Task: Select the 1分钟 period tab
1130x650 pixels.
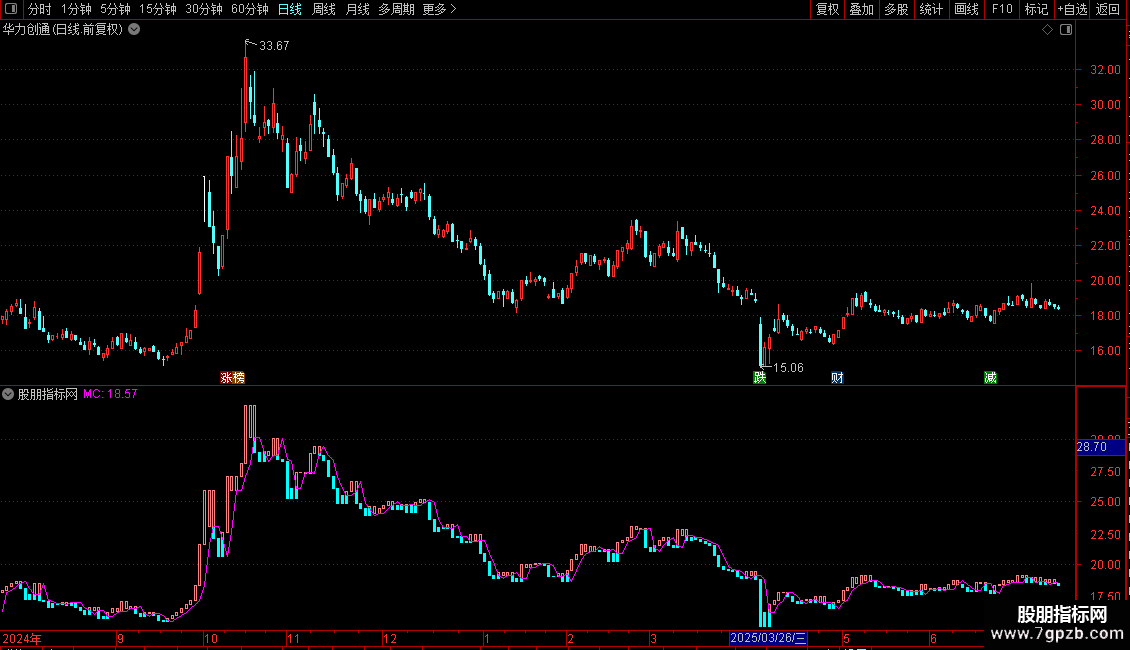Action: pos(76,9)
